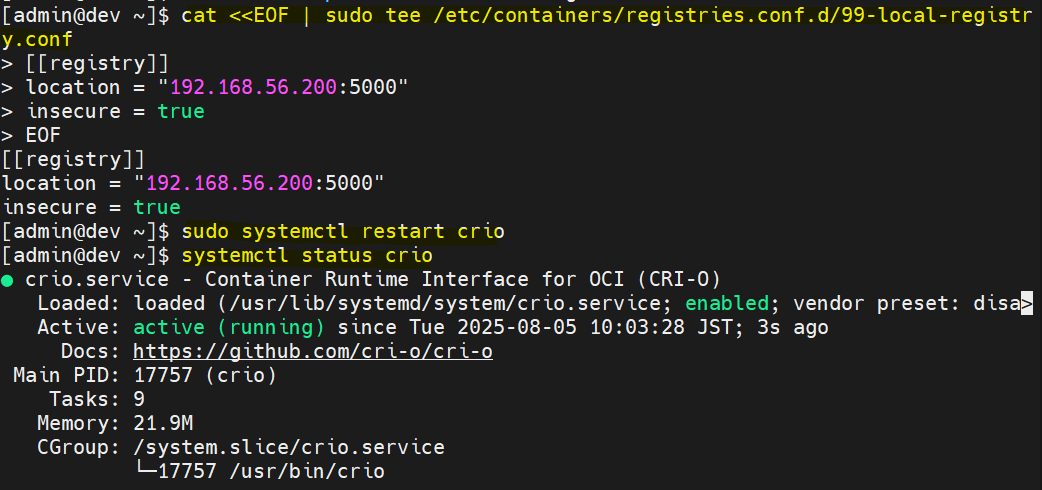Click the EOF heredoc terminator line
1042x490 pixels.
[x=42, y=135]
